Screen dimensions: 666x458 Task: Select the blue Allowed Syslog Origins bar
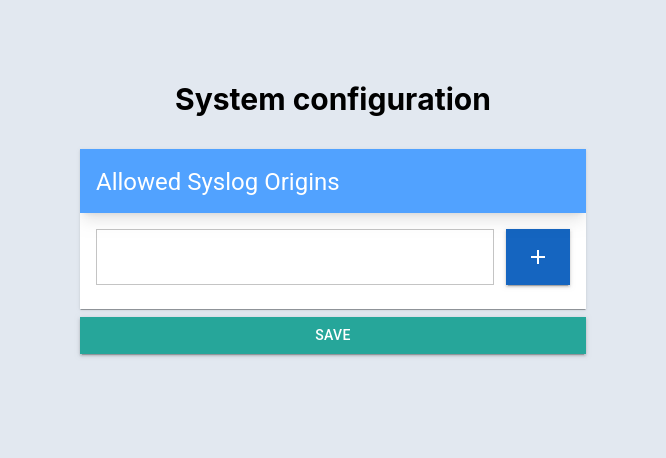(x=333, y=182)
